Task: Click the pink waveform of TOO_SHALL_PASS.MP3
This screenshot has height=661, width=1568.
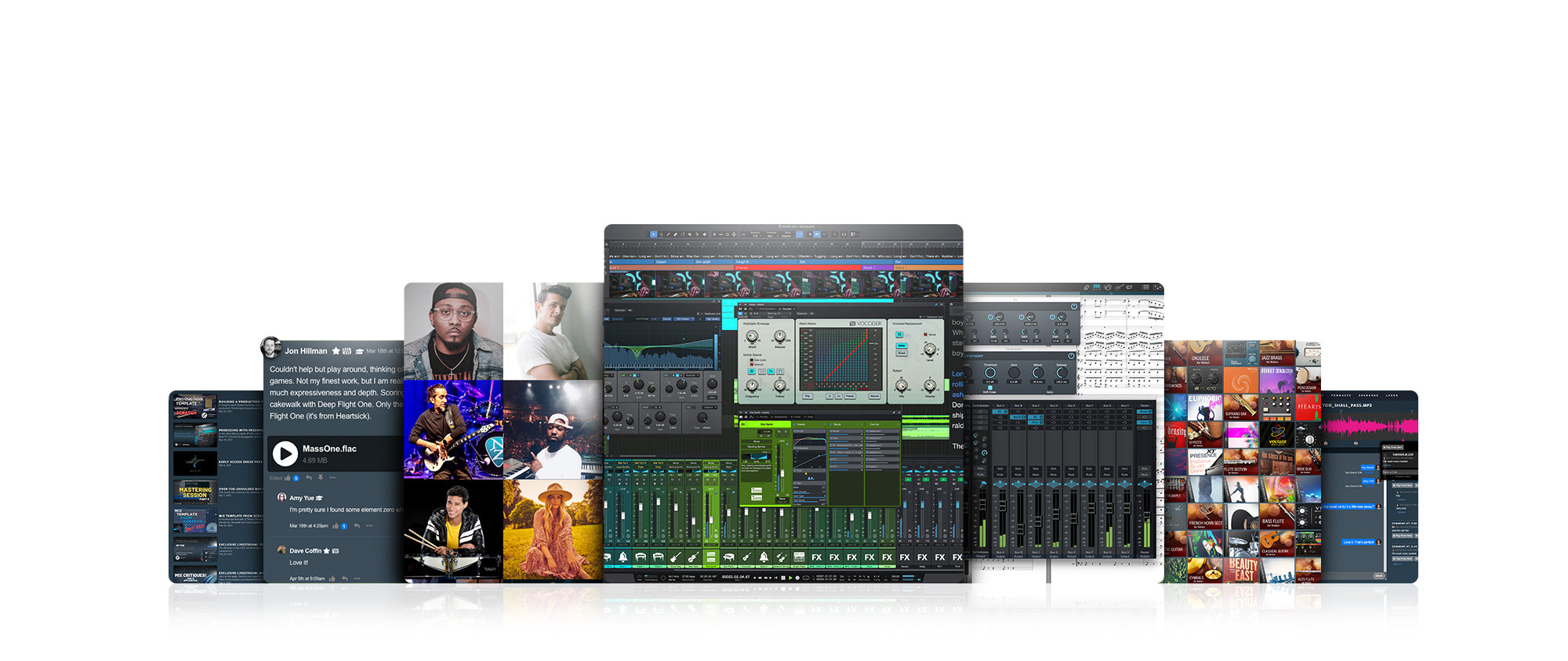Action: [x=1370, y=427]
